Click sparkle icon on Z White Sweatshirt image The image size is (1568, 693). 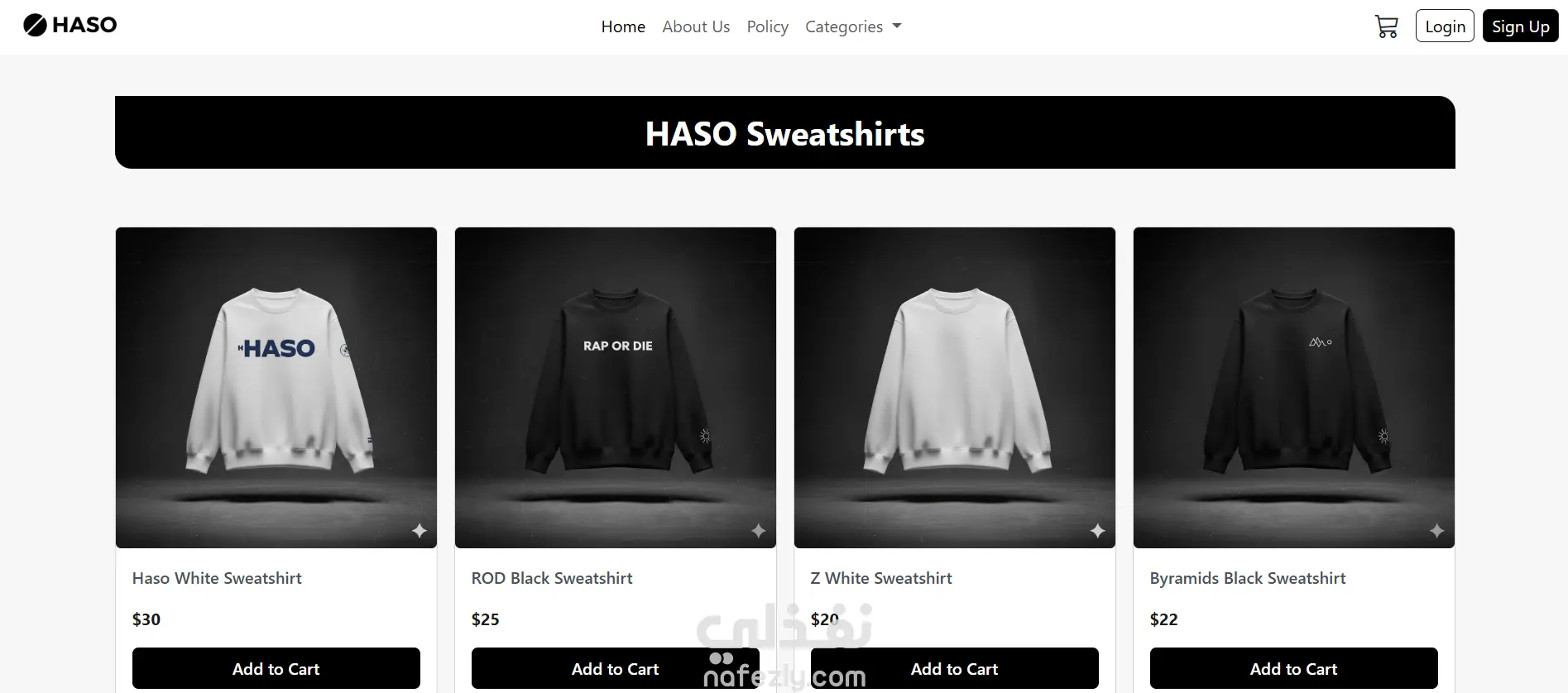click(x=1098, y=531)
